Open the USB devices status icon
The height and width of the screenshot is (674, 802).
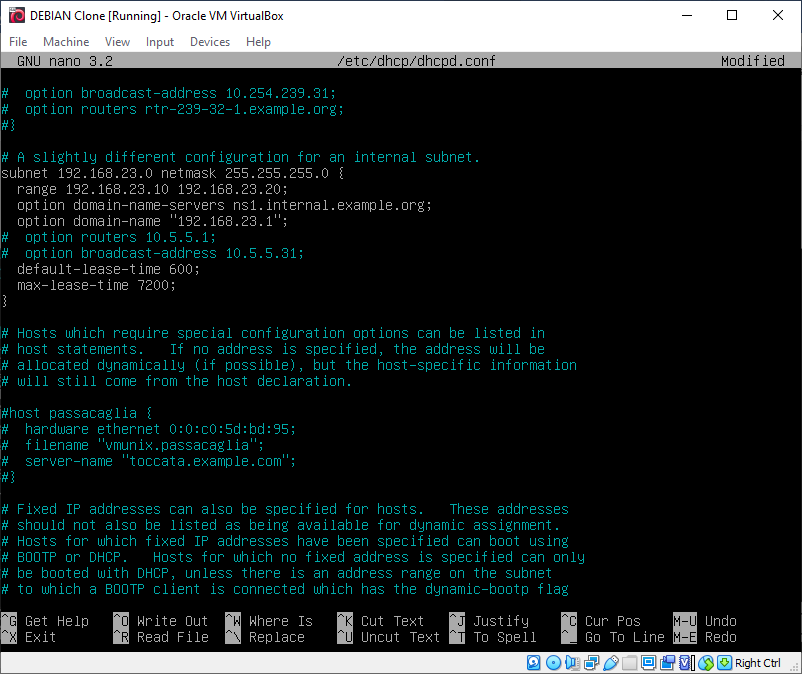click(611, 663)
